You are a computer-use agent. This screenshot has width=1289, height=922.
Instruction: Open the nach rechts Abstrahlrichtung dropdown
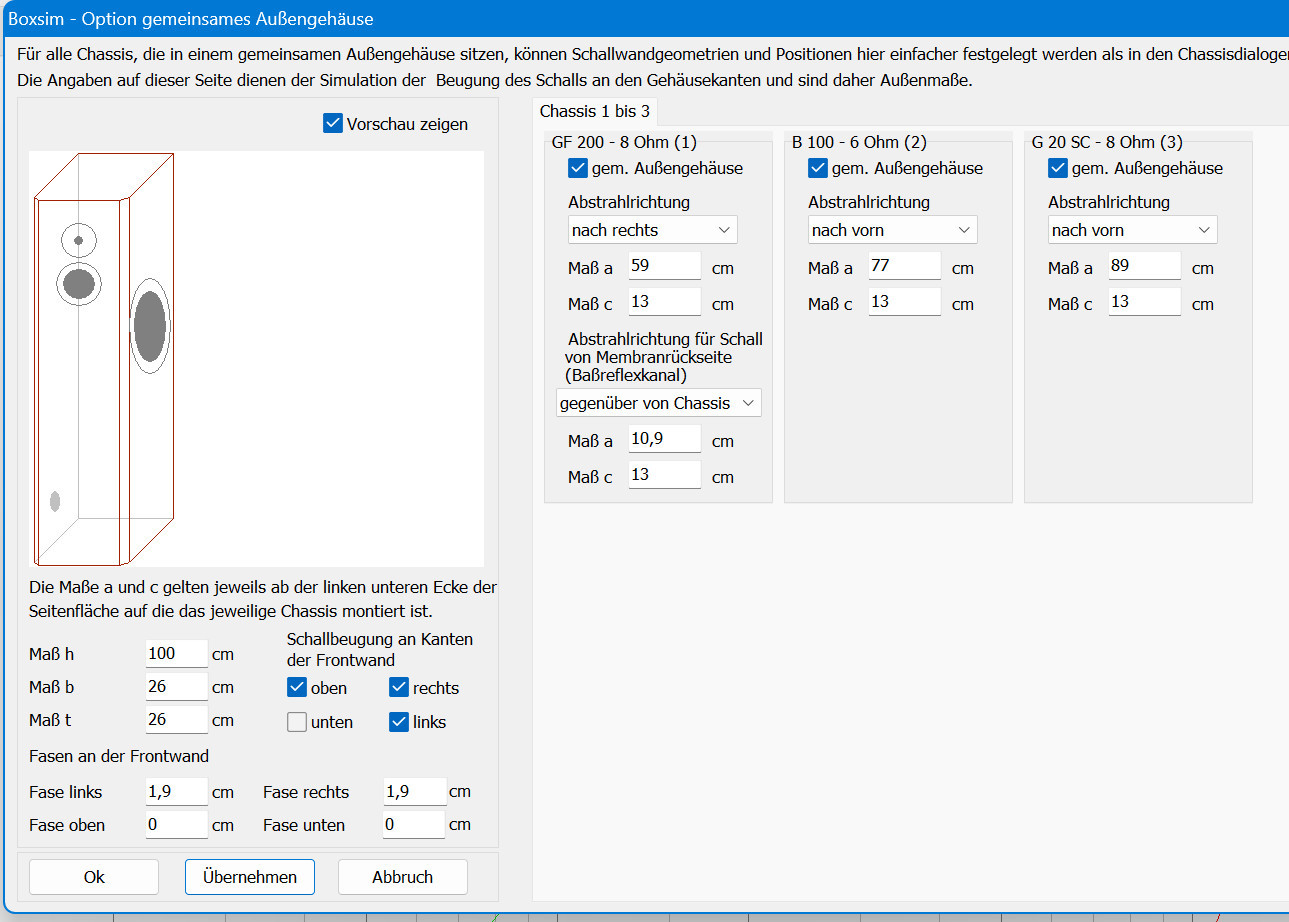[652, 230]
